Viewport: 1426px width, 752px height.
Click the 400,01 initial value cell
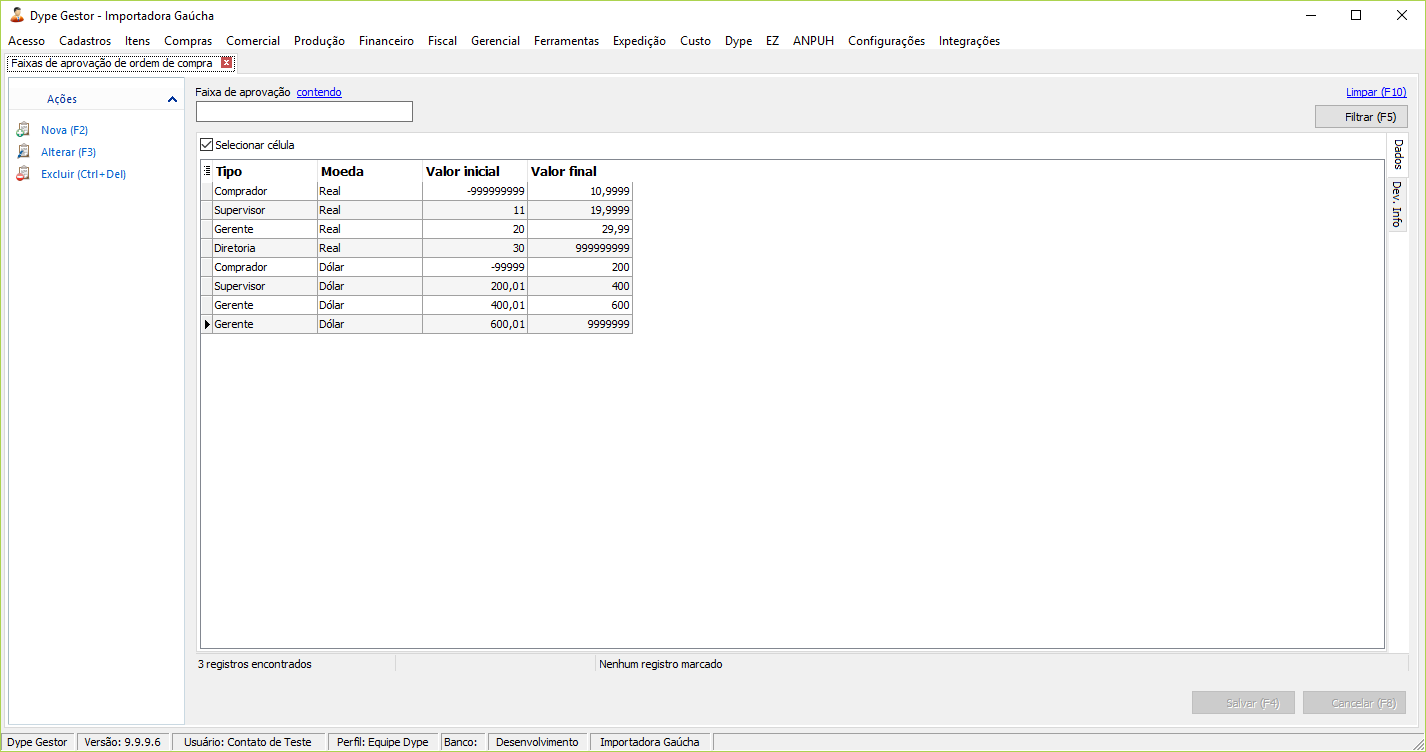[475, 305]
